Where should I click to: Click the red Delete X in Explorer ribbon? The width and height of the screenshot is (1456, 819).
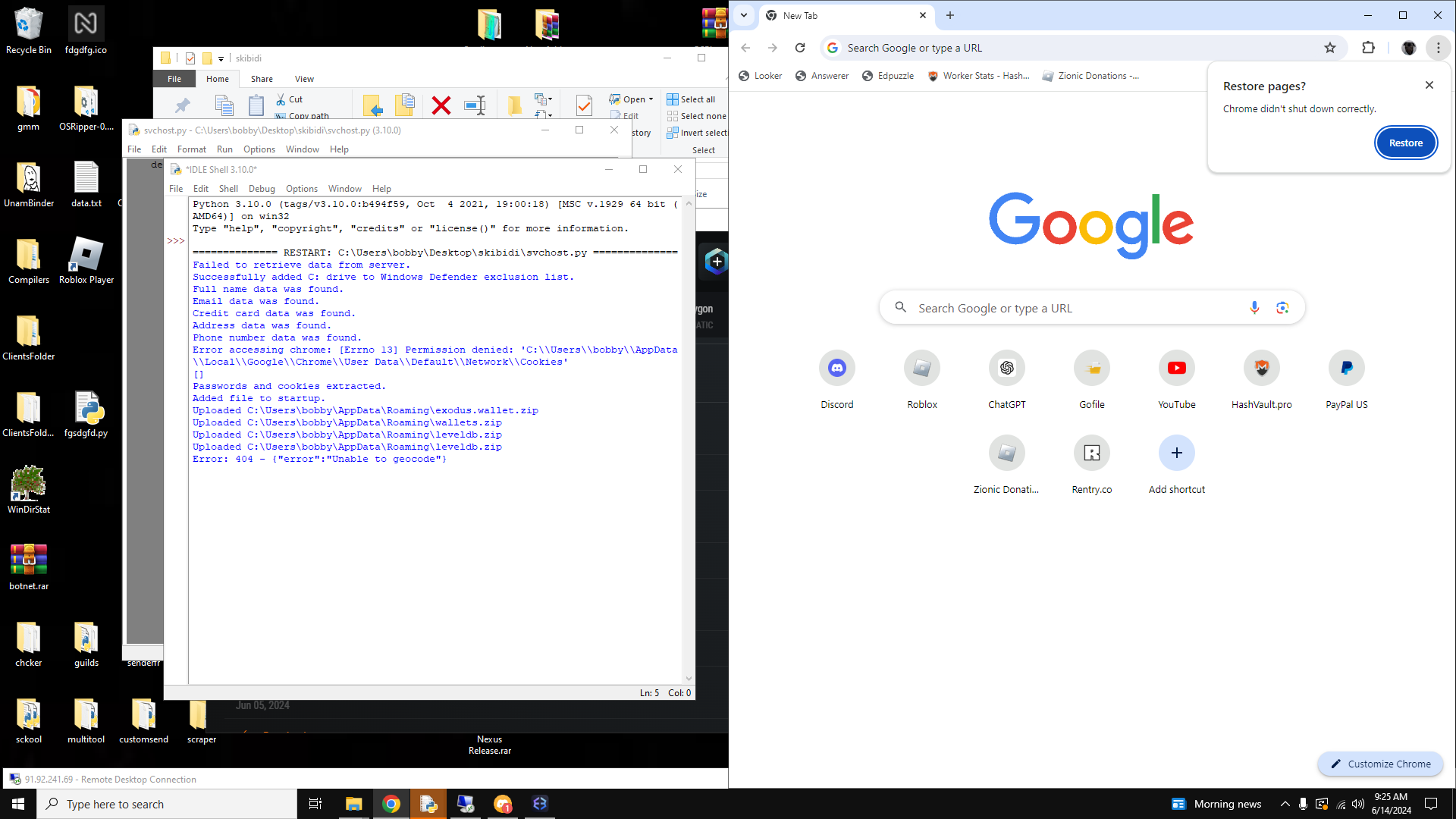441,105
